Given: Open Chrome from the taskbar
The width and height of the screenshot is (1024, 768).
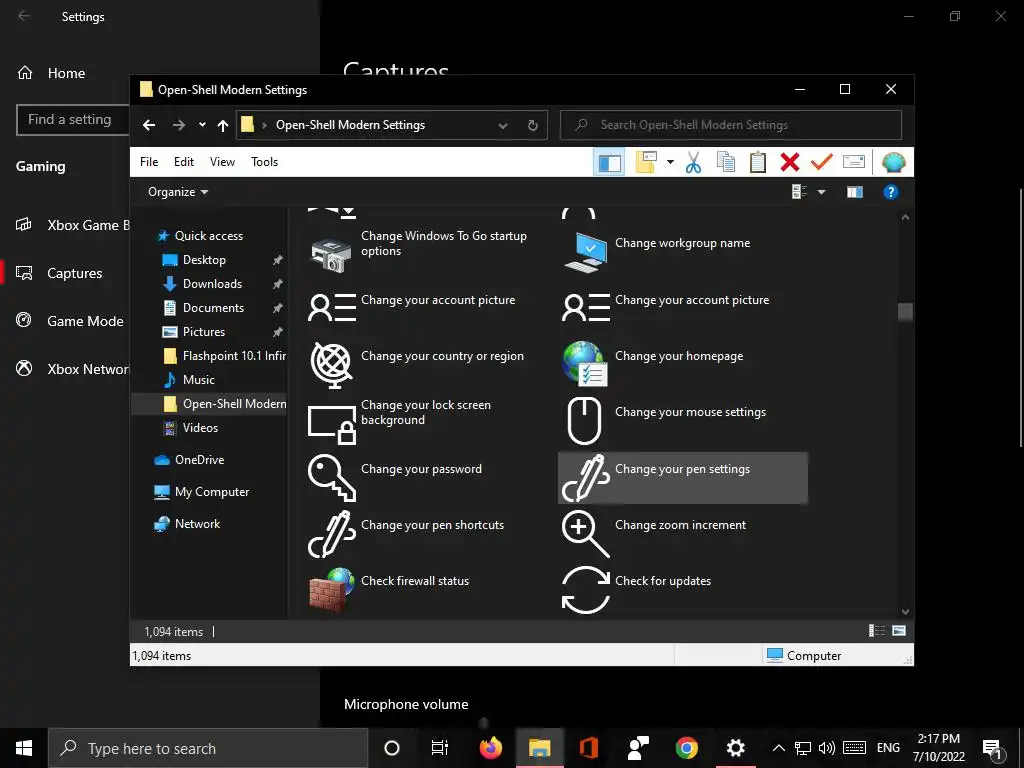Looking at the screenshot, I should [x=686, y=748].
